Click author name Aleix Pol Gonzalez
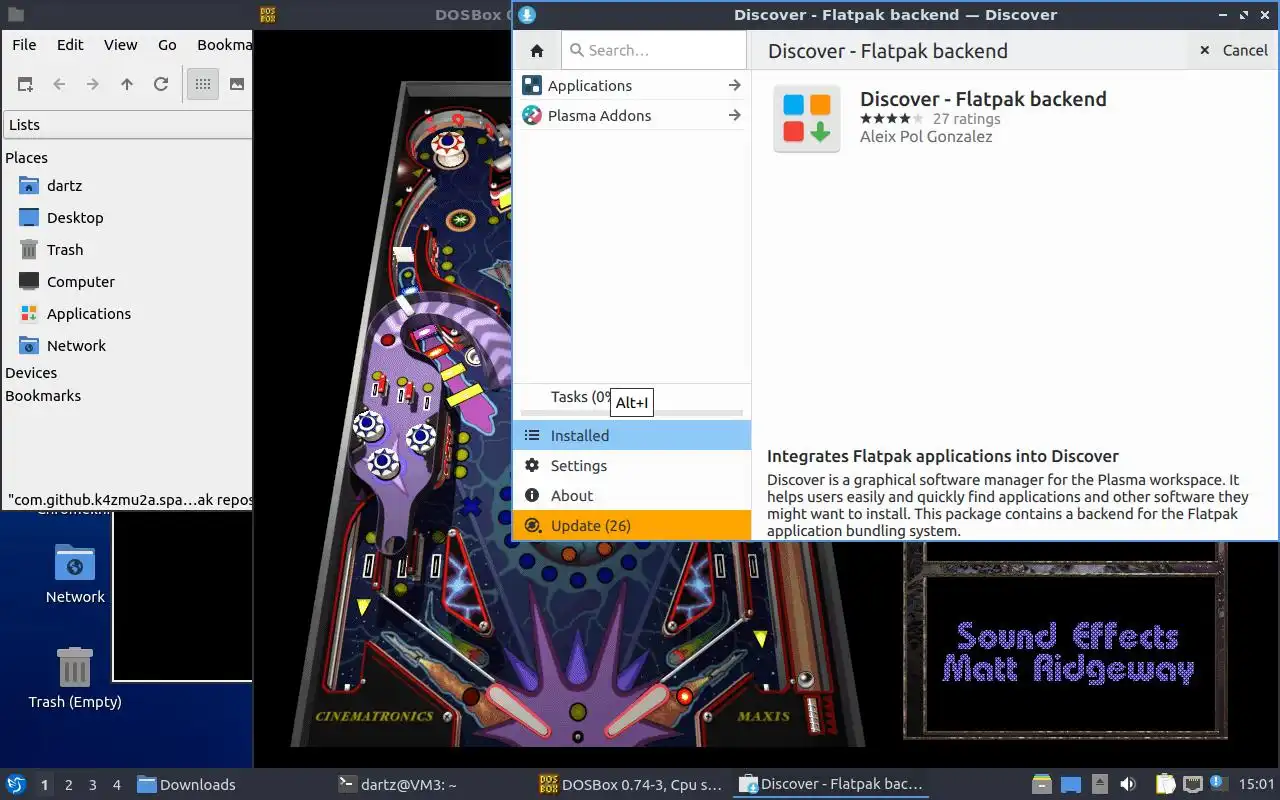Viewport: 1280px width, 800px height. coord(926,137)
